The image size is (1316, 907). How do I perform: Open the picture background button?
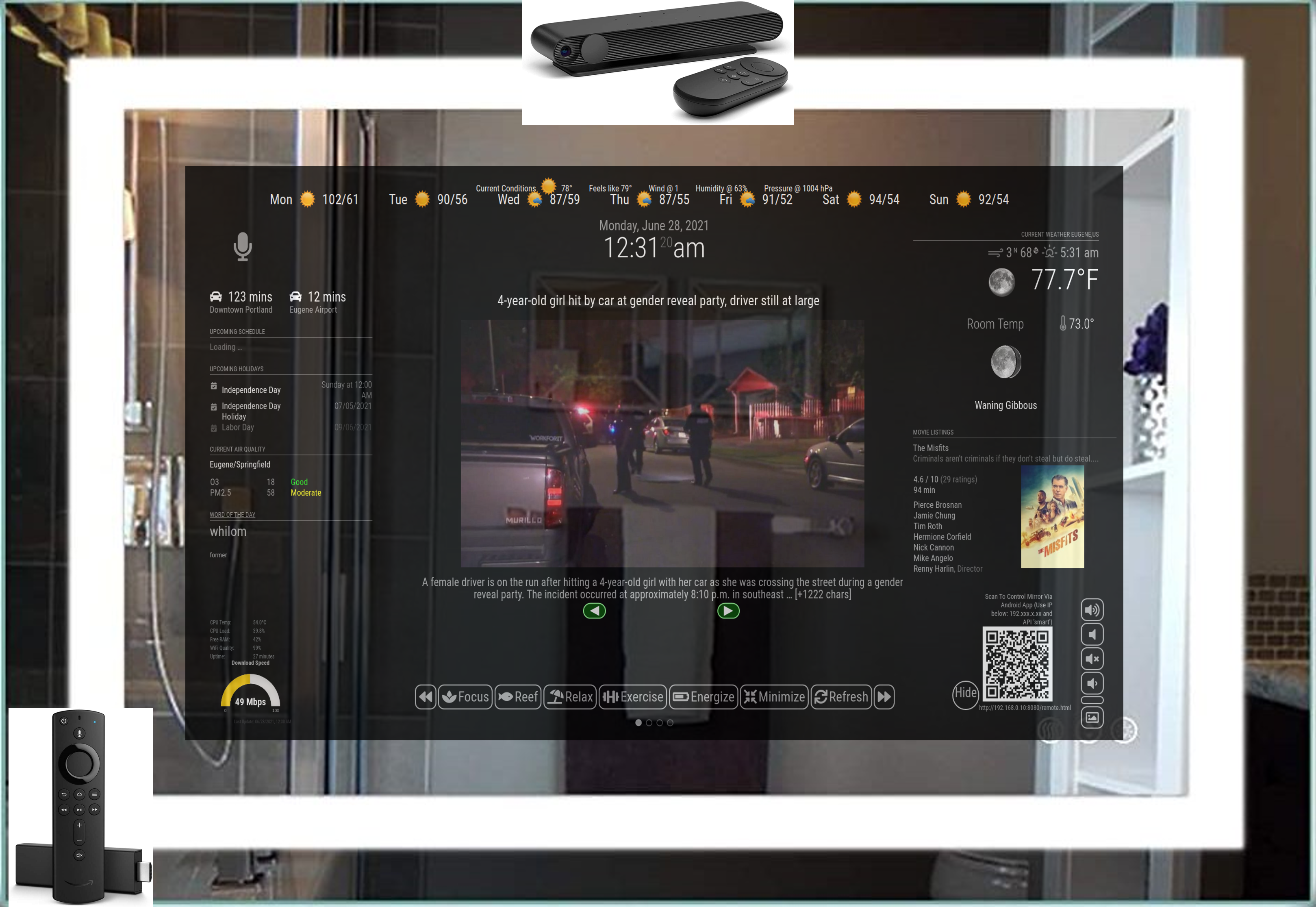pos(1092,718)
